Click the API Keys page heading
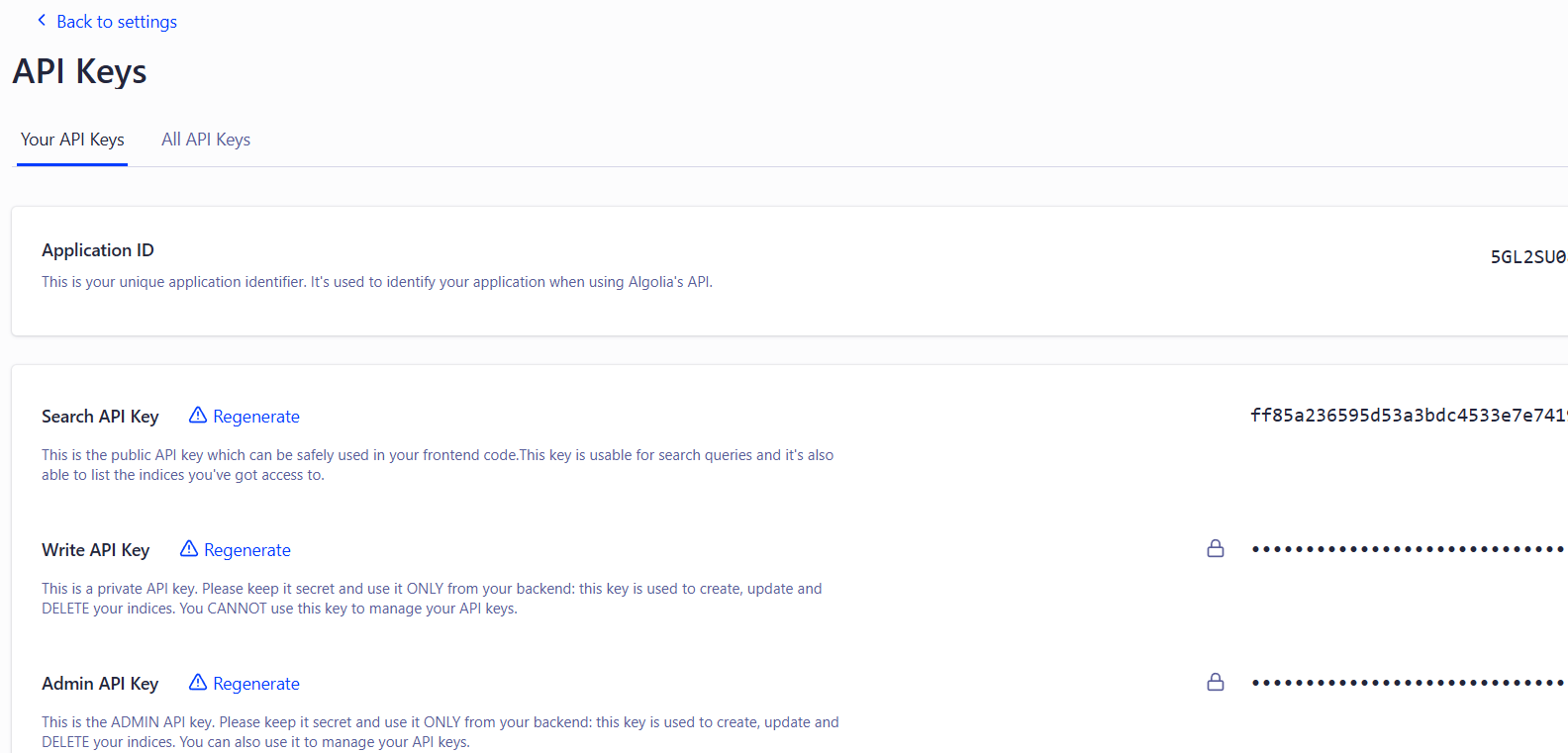The image size is (1568, 753). (x=79, y=72)
